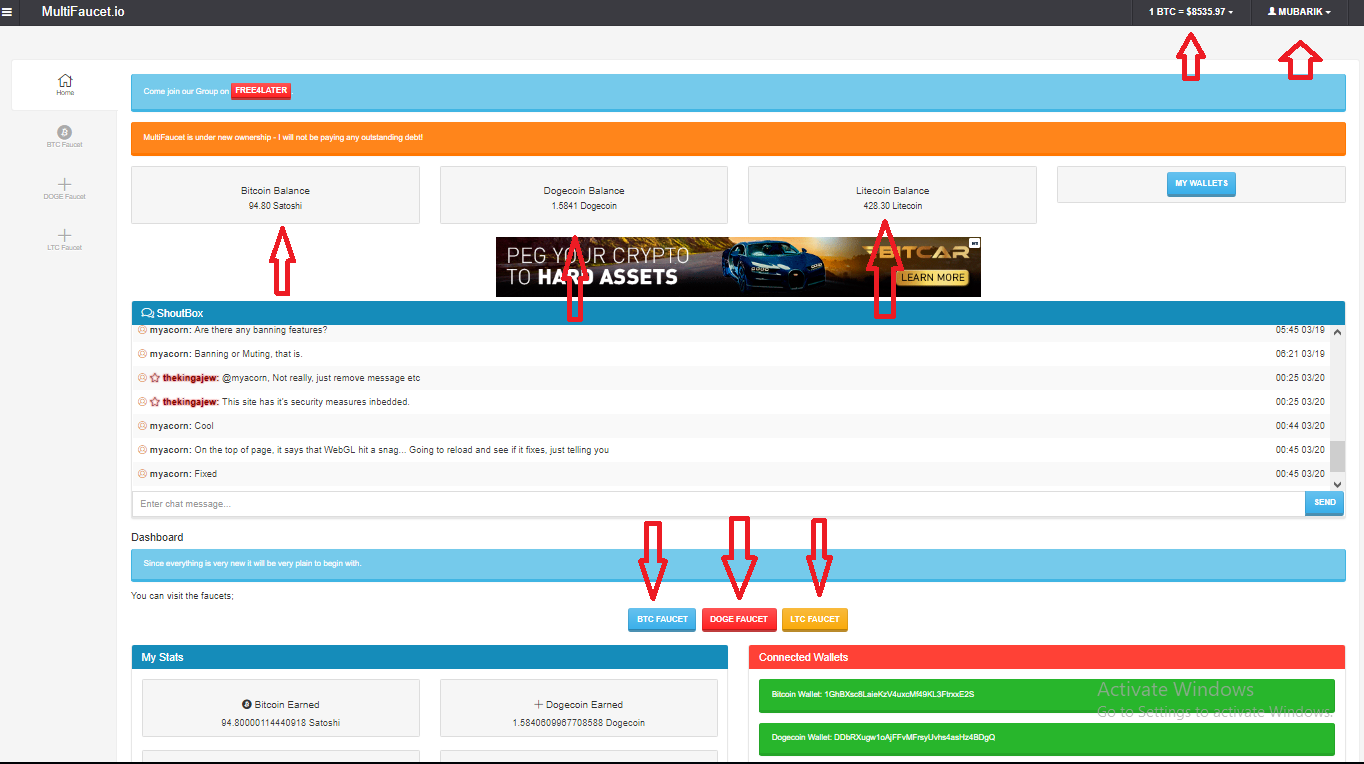Expand the 1 BTC price dropdown
Viewport: 1364px width, 764px height.
pos(1191,12)
